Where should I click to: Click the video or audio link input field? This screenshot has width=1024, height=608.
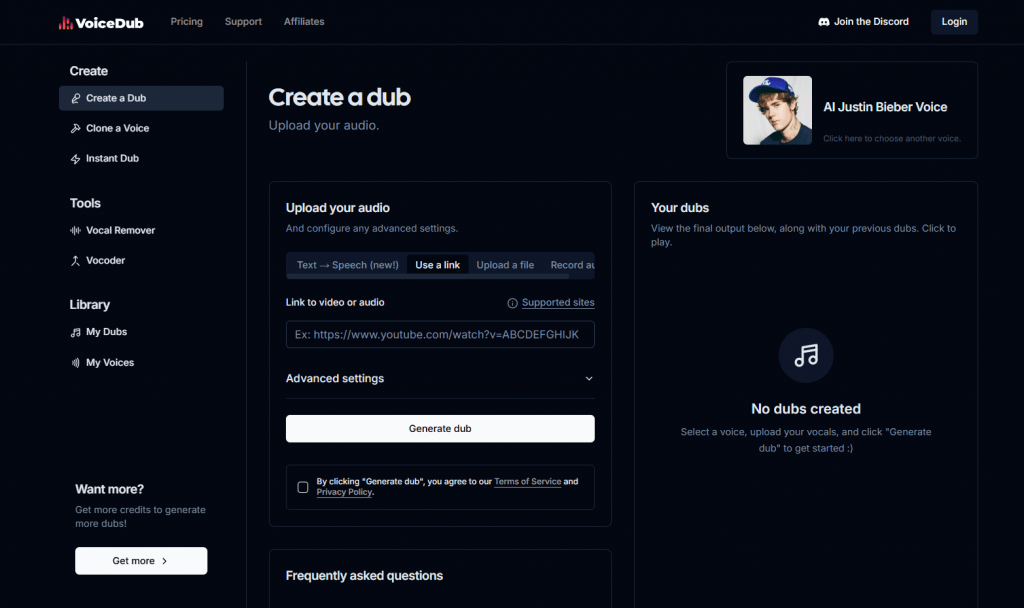440,335
